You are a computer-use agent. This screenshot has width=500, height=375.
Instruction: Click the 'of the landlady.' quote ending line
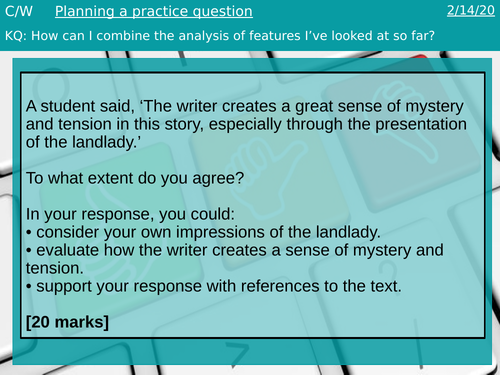coord(83,142)
